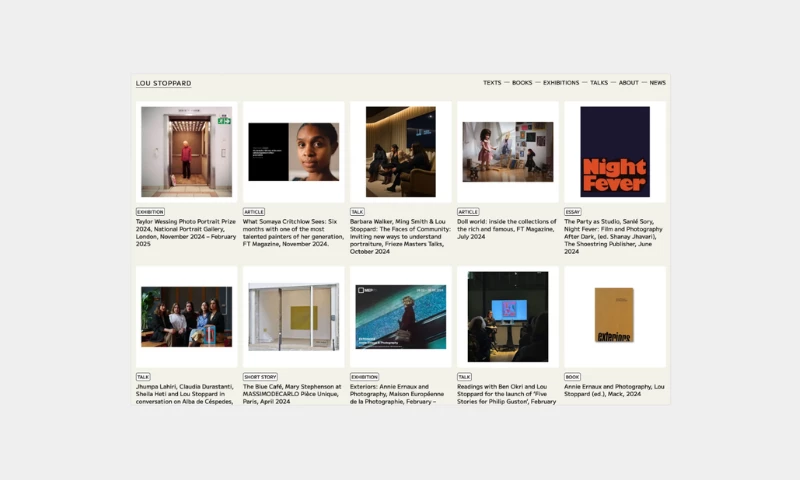Viewport: 800px width, 480px height.
Task: Click the EXHIBITION tag under the elevator photo
Action: point(150,212)
